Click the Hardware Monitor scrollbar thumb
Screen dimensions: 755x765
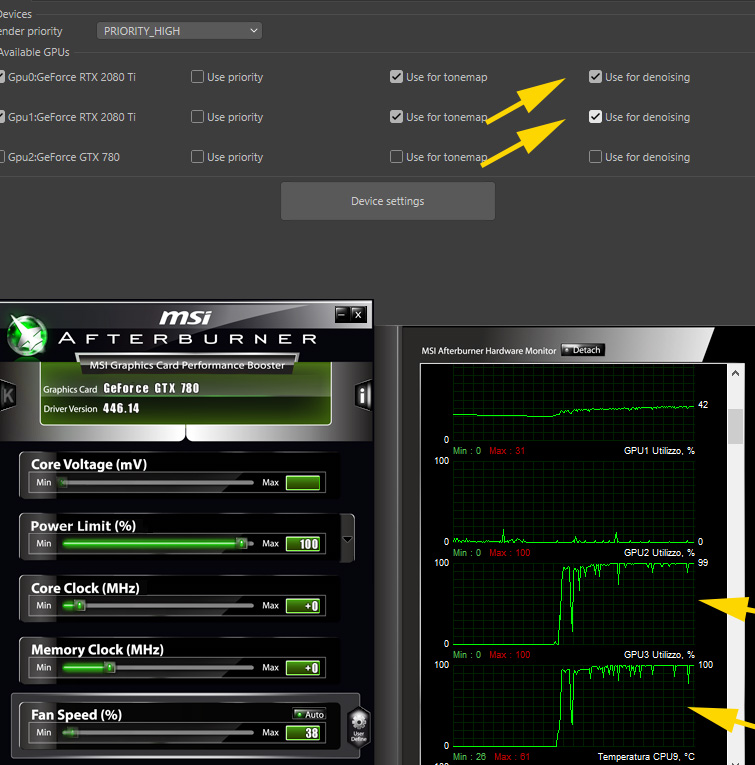(x=735, y=426)
